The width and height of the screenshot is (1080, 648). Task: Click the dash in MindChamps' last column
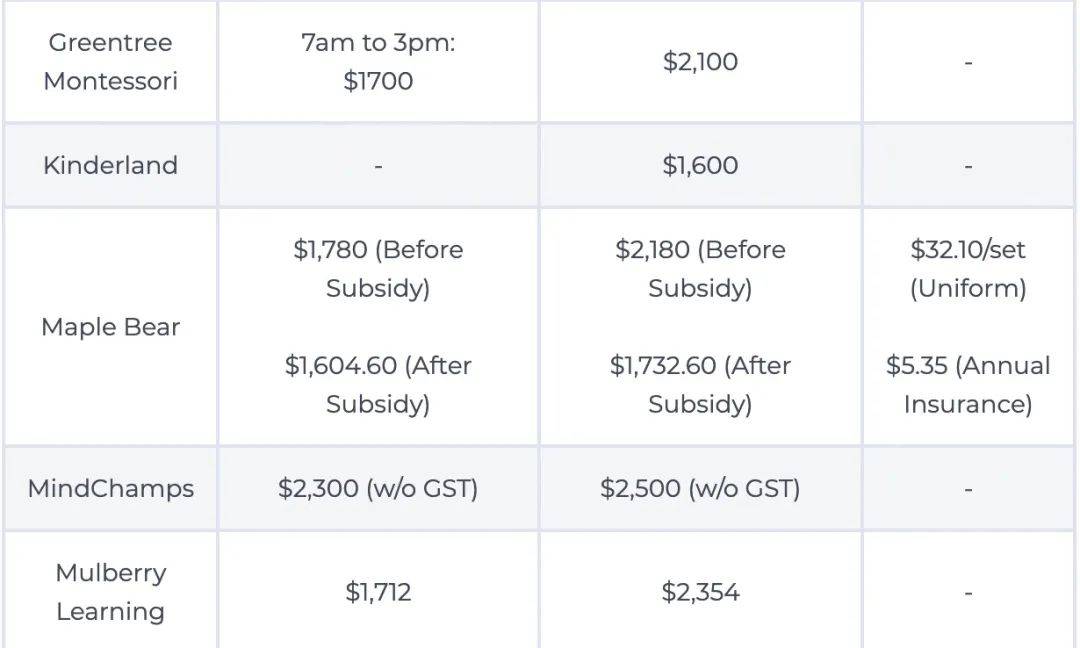click(x=968, y=490)
